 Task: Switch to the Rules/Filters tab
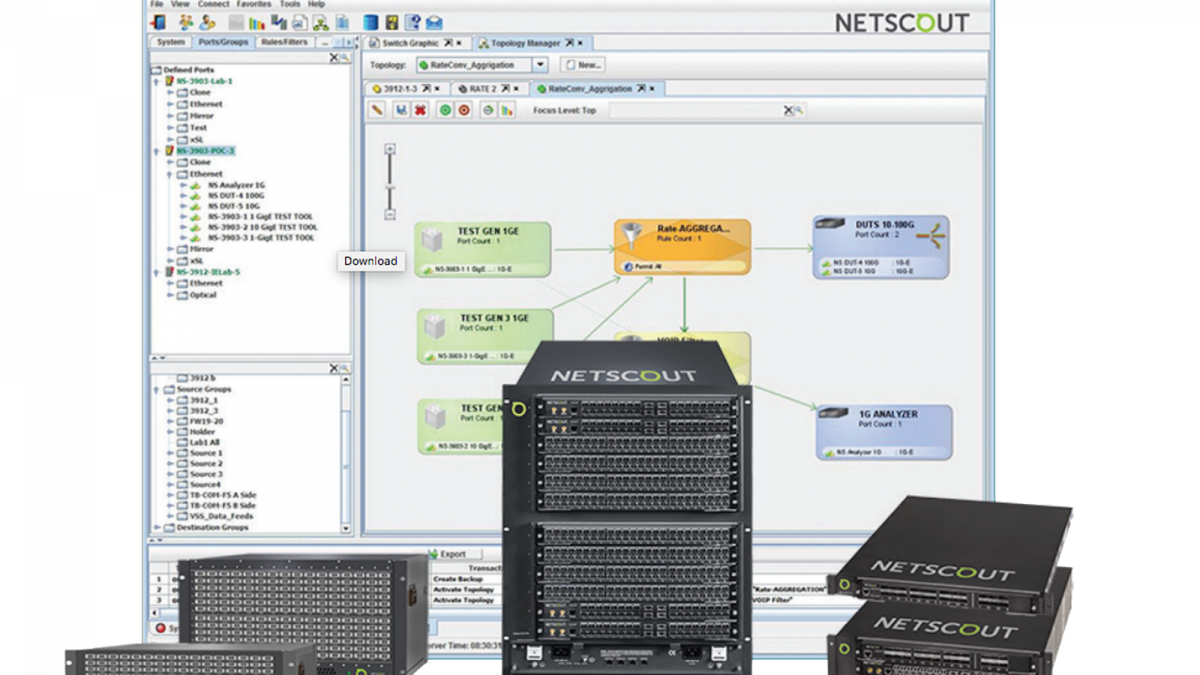click(x=284, y=42)
